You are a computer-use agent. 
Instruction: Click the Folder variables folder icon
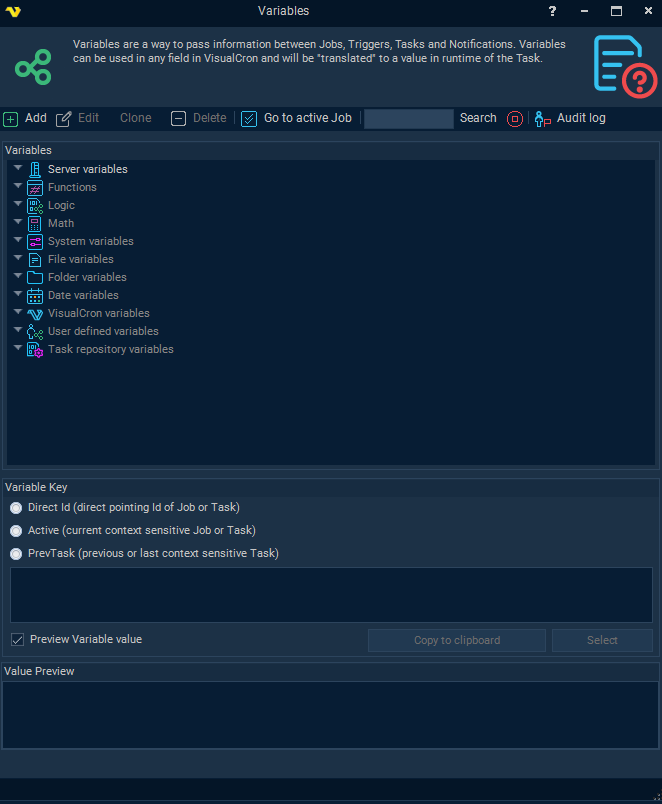(x=35, y=277)
